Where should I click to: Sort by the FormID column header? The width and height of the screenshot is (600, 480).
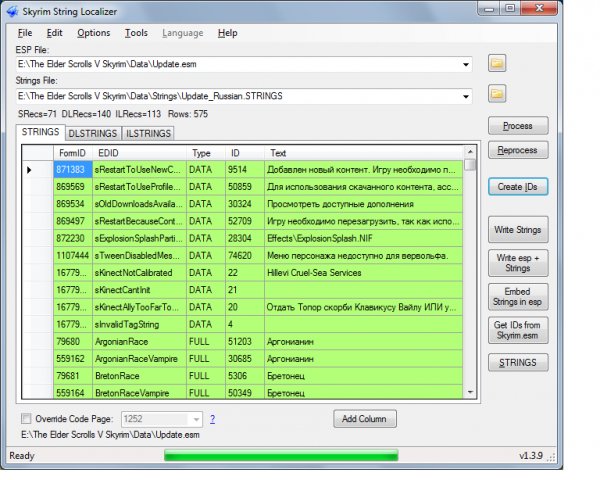click(x=72, y=153)
